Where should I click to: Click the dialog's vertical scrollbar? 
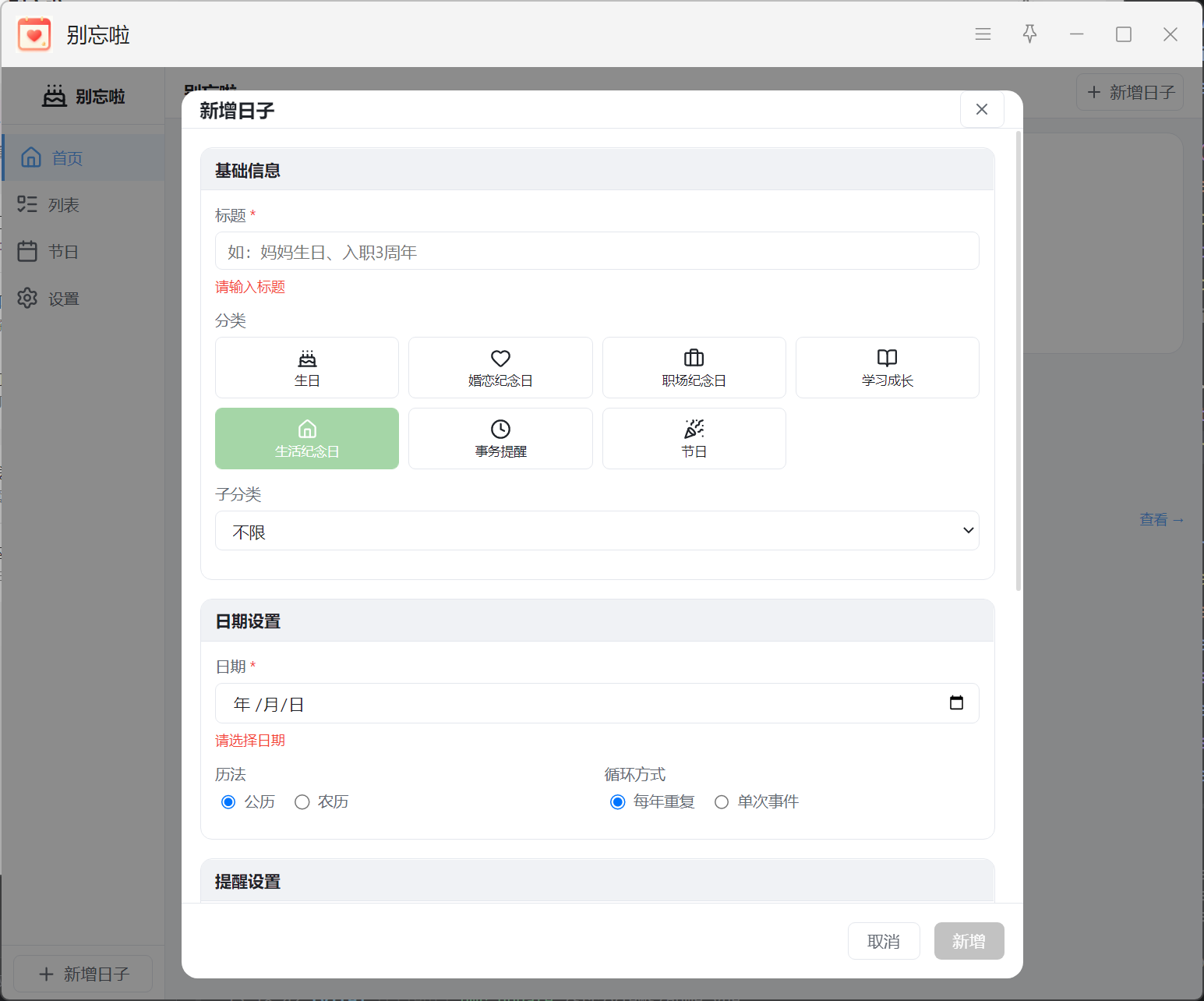pyautogui.click(x=1018, y=361)
